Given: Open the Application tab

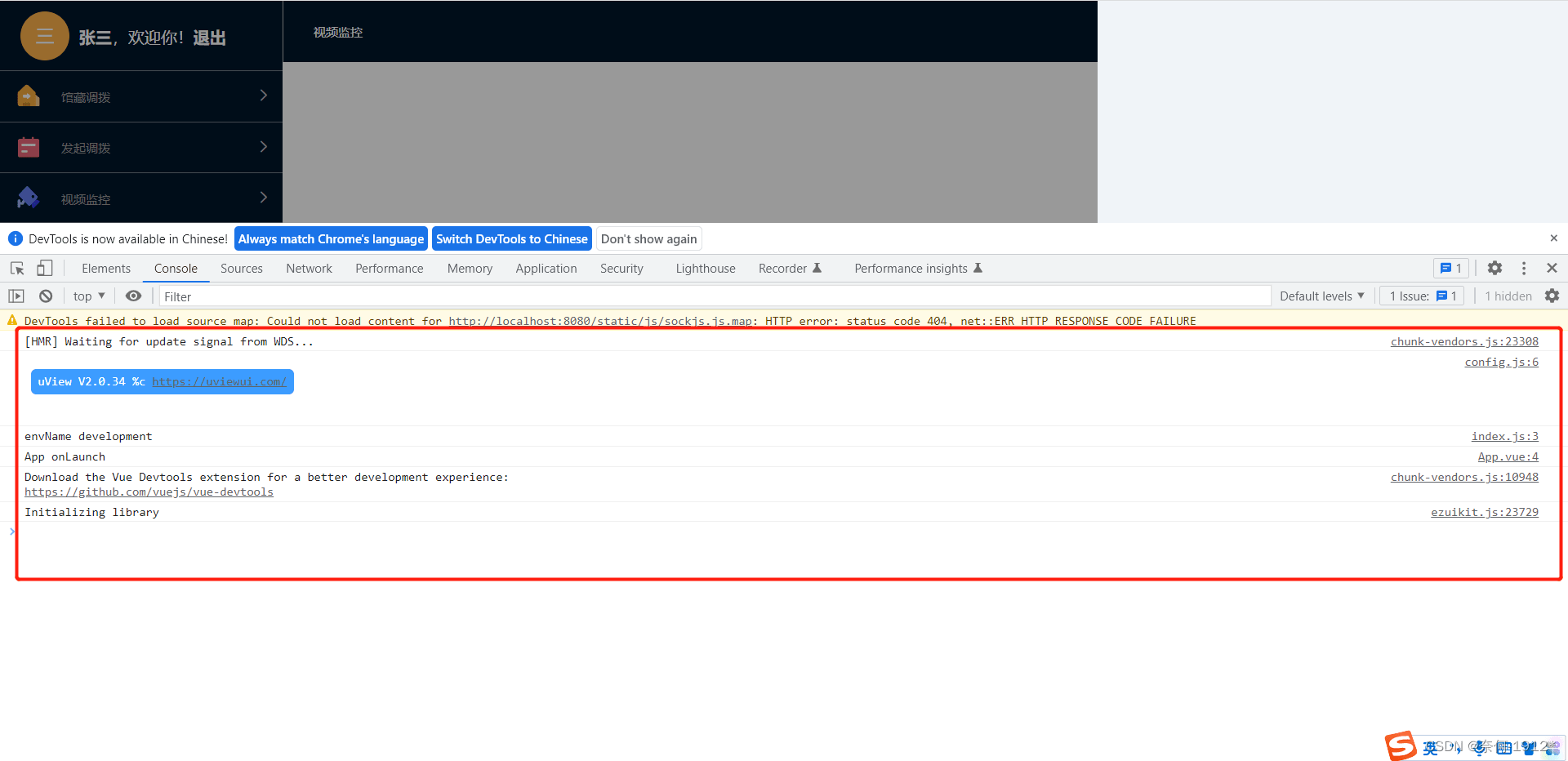Looking at the screenshot, I should click(546, 268).
